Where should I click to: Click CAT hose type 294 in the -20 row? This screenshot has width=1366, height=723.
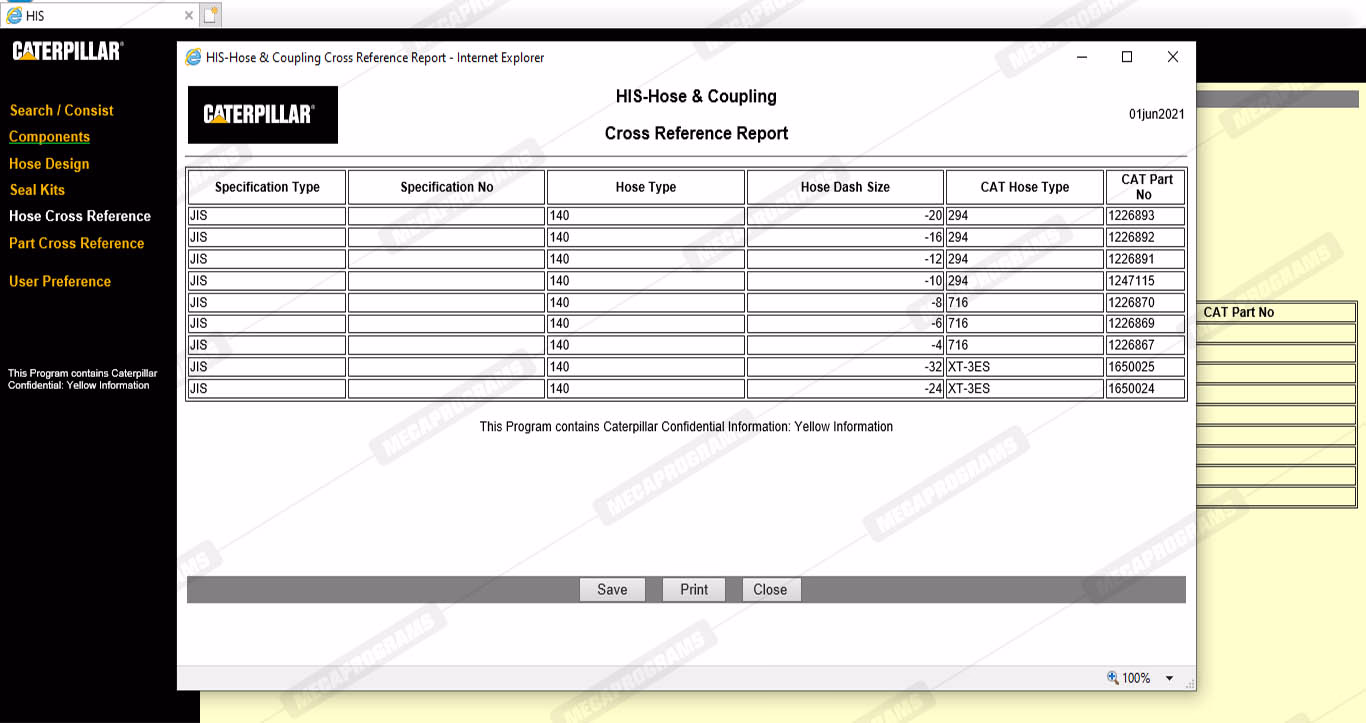pyautogui.click(x=1025, y=216)
